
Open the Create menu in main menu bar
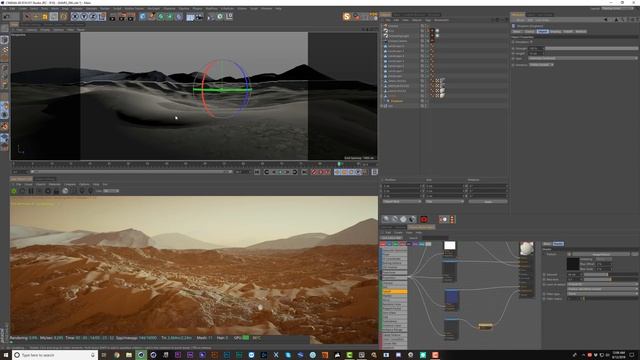click(x=22, y=8)
